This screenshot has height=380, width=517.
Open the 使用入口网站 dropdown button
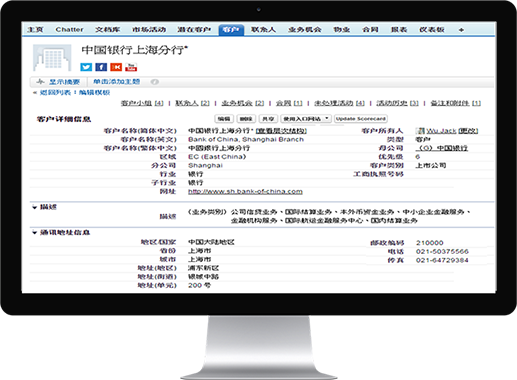tap(306, 119)
